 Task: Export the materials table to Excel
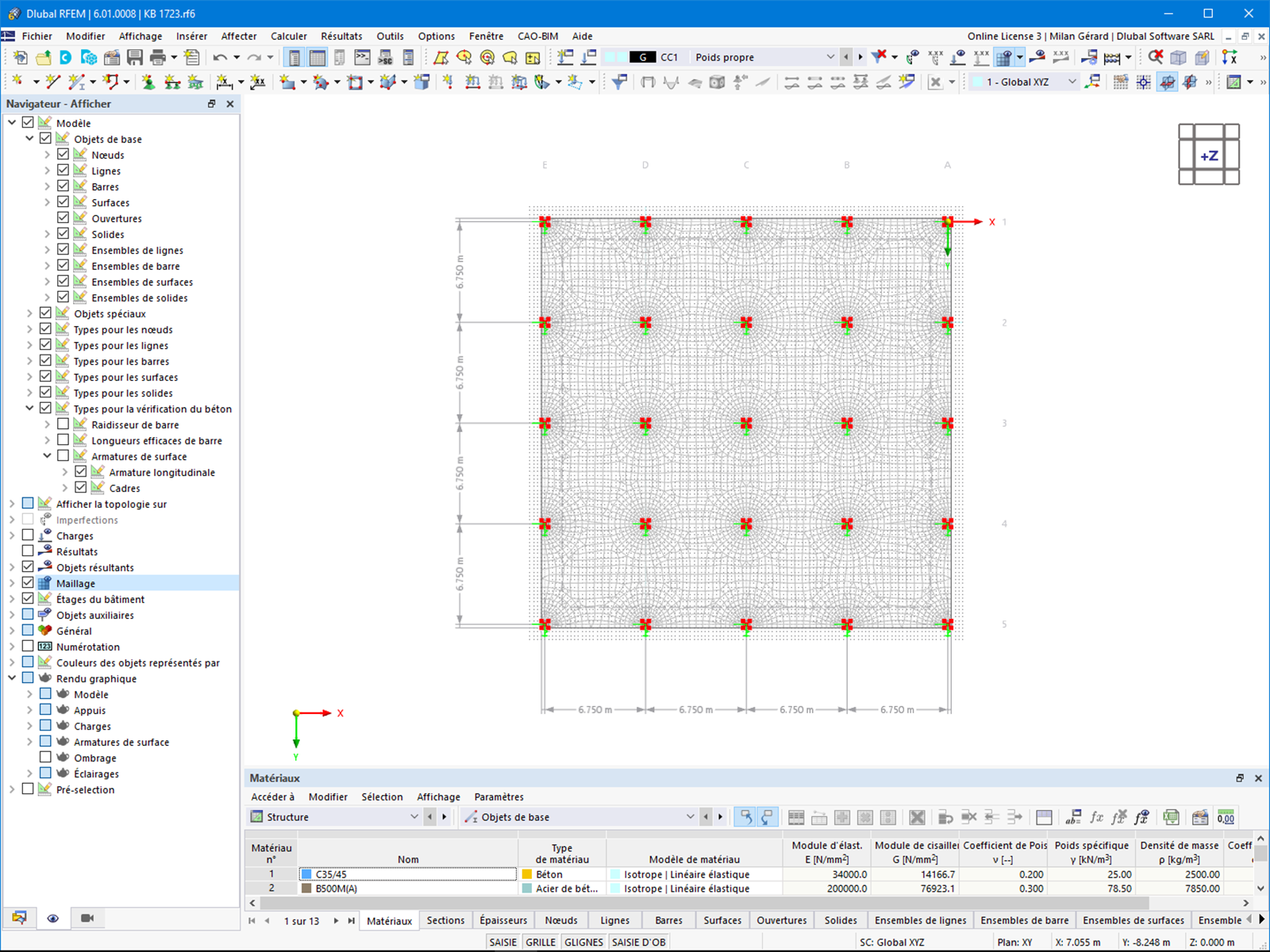1171,817
